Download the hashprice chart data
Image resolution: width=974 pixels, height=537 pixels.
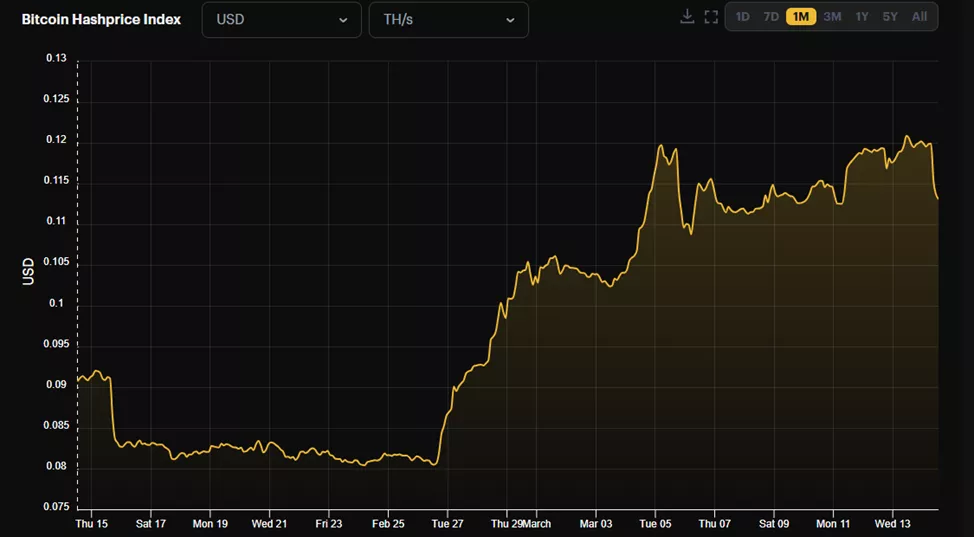687,17
